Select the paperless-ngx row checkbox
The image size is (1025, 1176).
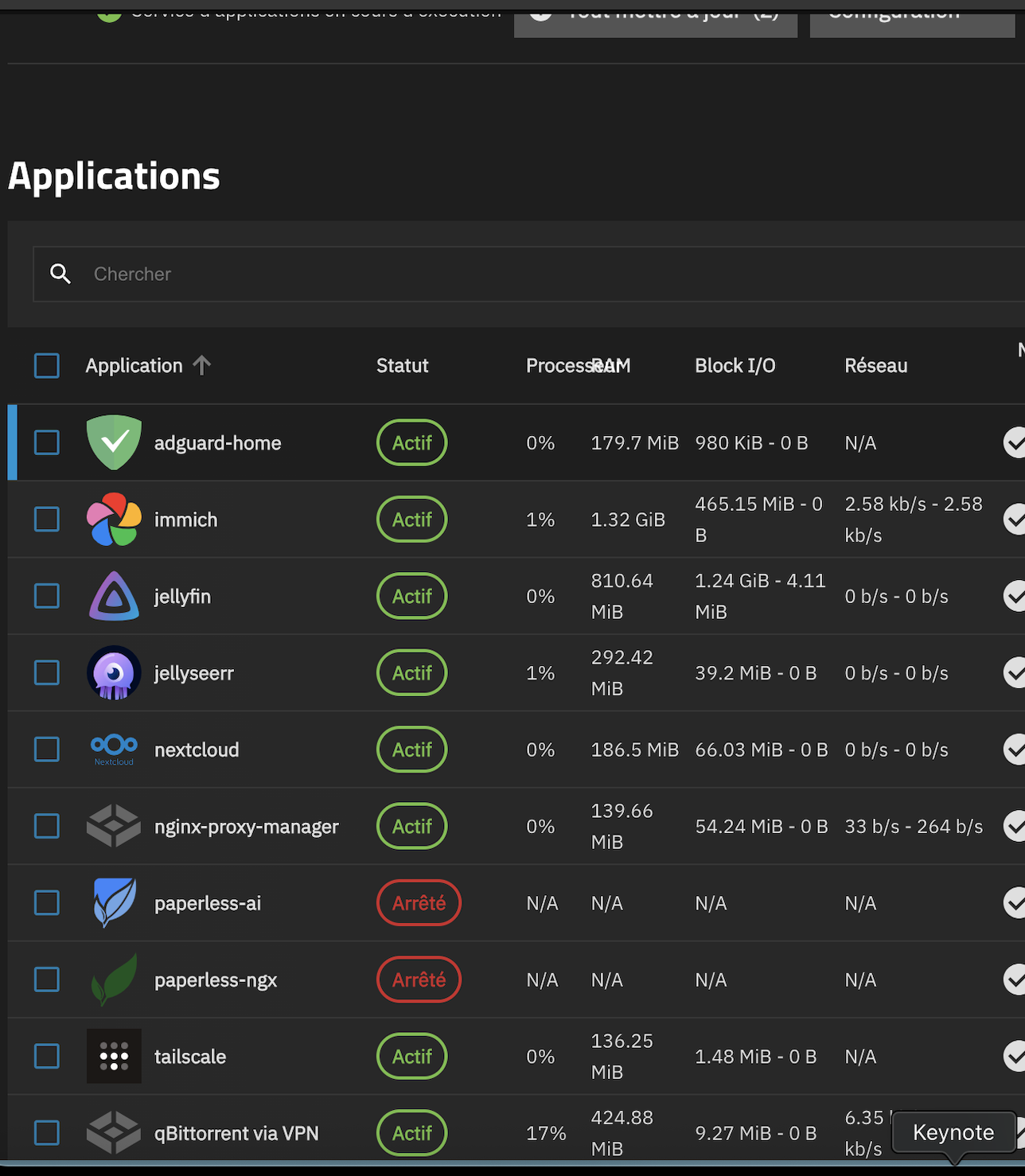46,979
